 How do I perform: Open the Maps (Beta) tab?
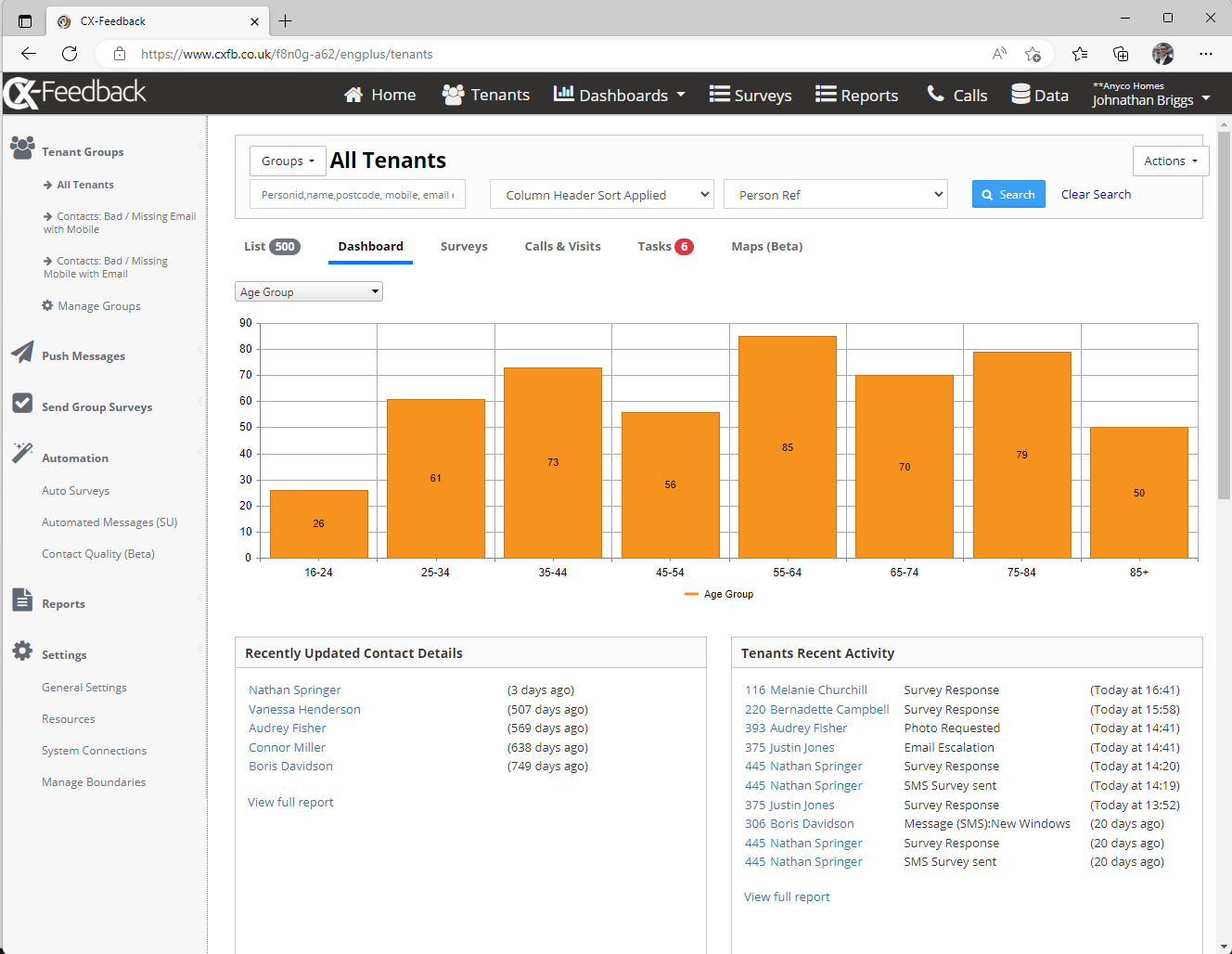coord(767,246)
